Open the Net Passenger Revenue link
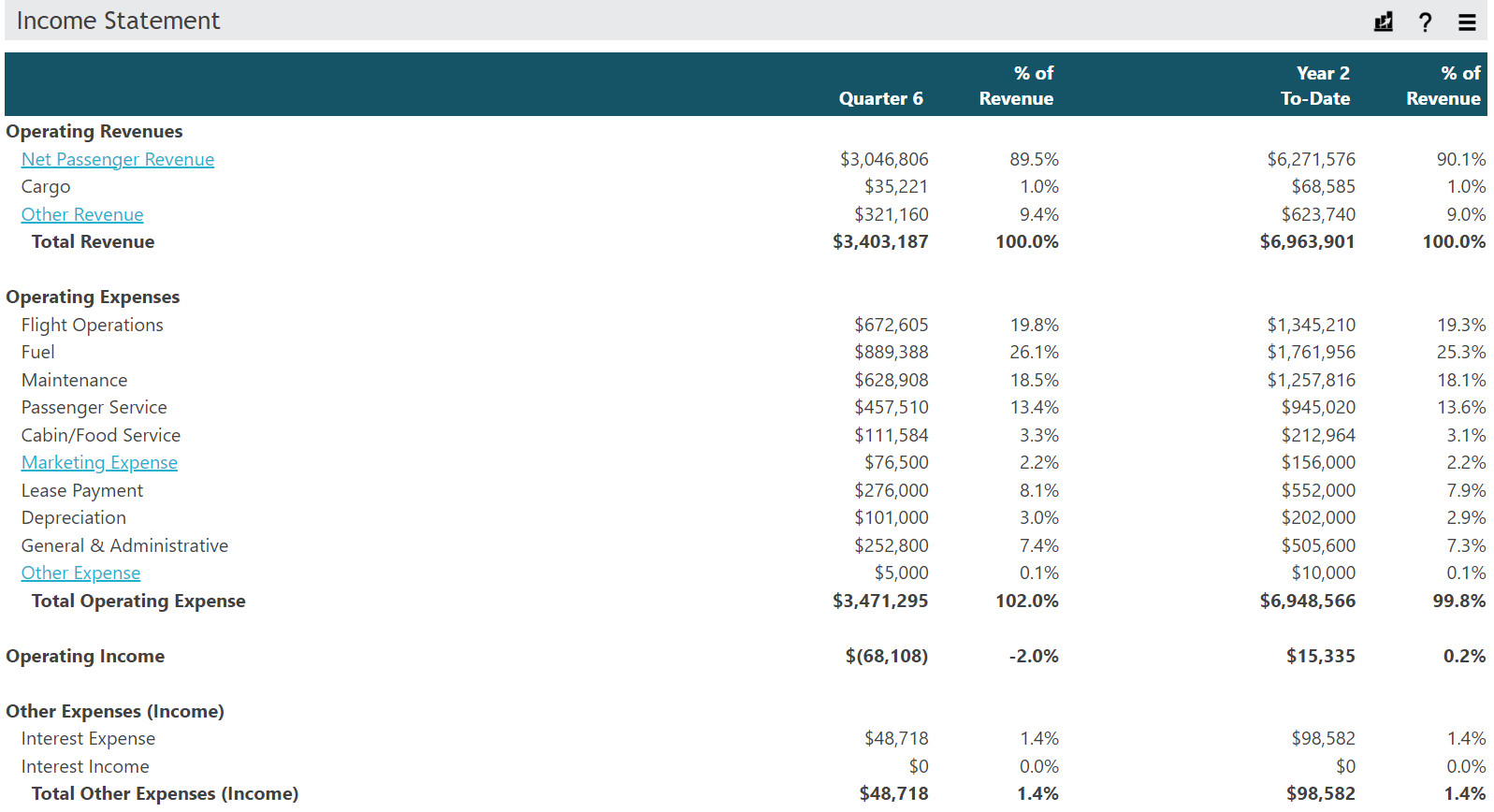Screen dimensions: 1494x812 pos(118,159)
